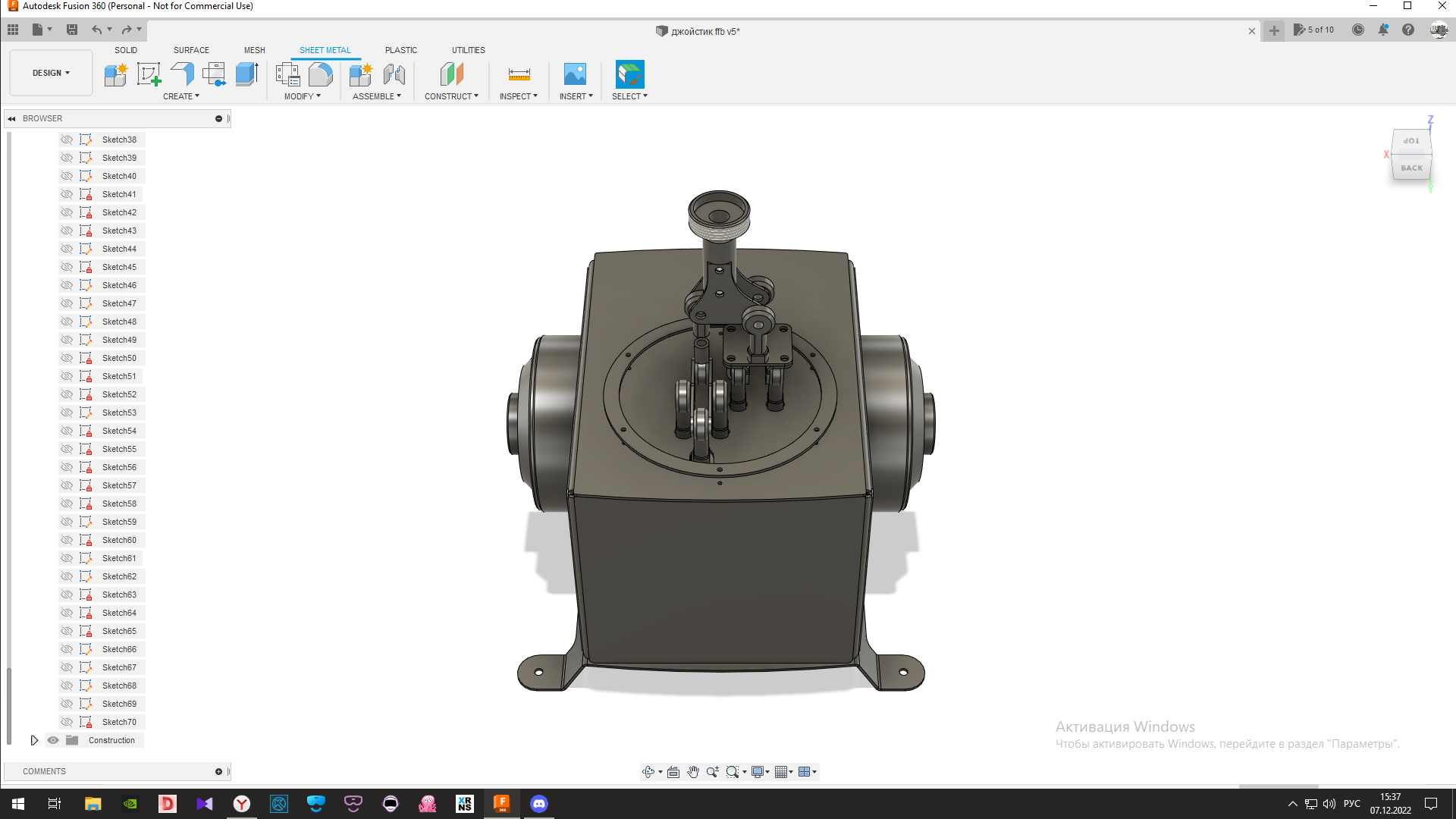
Task: Click the Joint tool in Assemble
Action: tap(394, 74)
